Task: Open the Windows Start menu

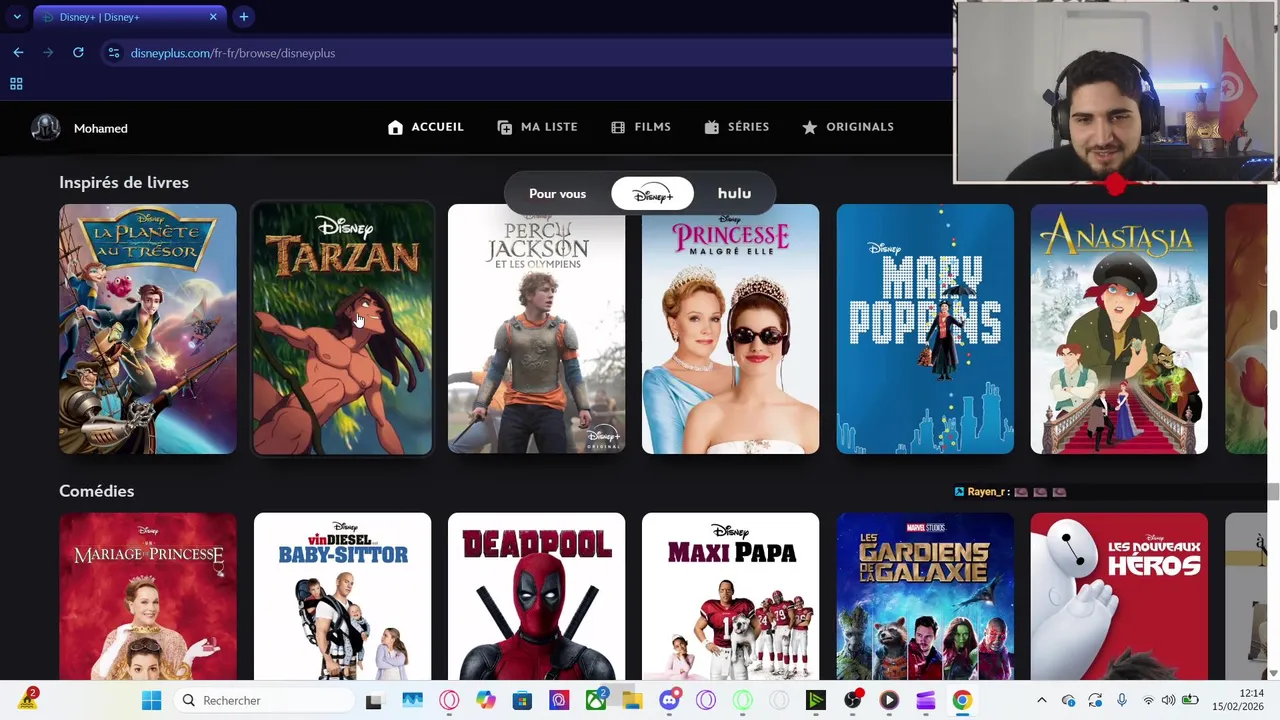Action: coord(152,701)
